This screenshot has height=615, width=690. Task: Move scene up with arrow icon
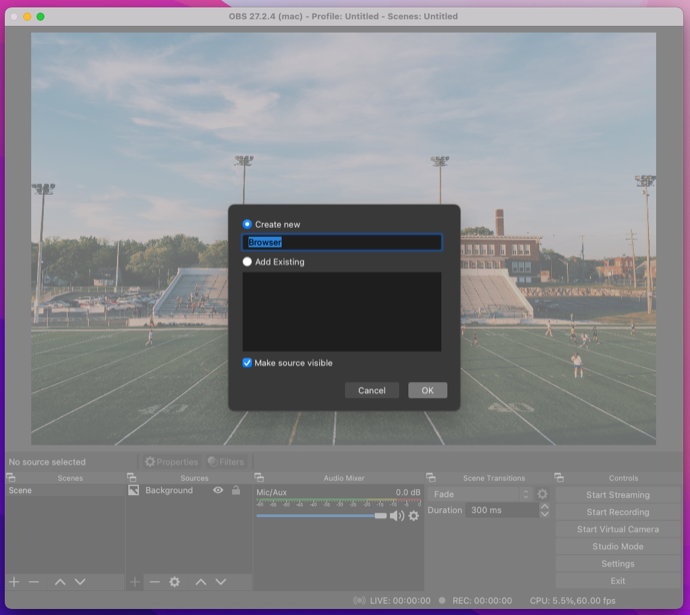coord(60,582)
